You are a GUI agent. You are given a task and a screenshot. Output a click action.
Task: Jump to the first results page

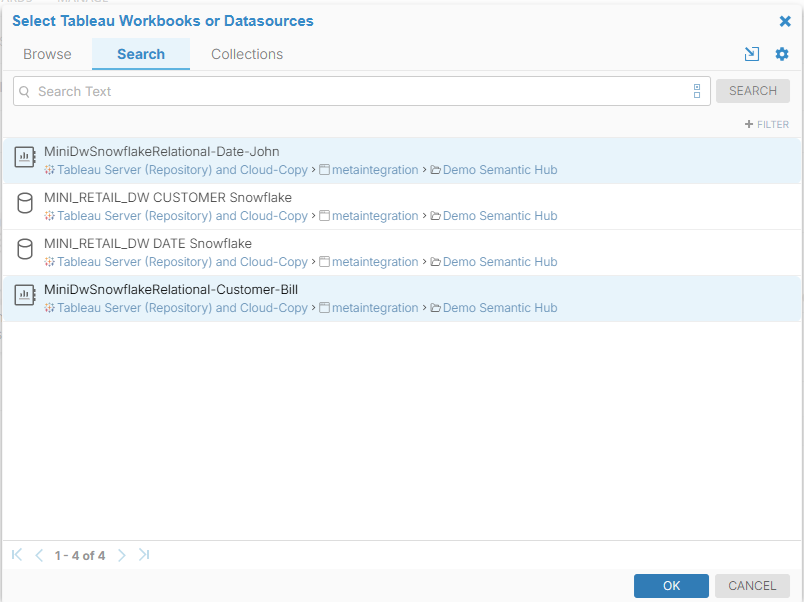(17, 555)
